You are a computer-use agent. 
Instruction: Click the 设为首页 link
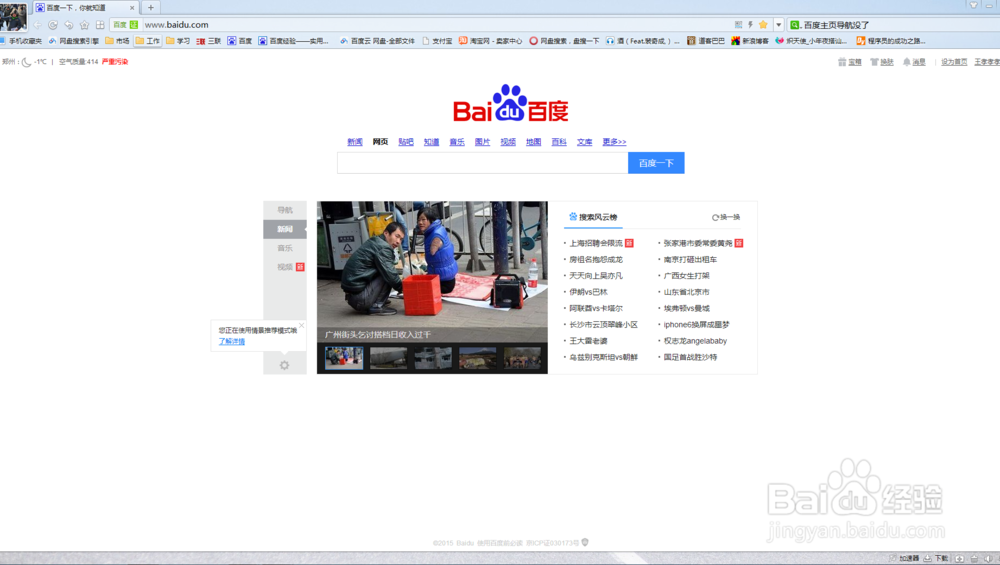point(954,62)
